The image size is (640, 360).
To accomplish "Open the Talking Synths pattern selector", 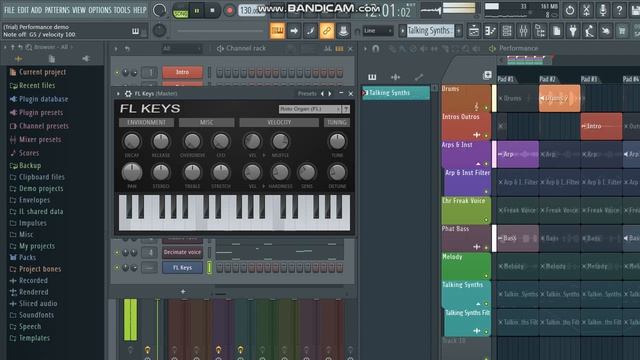I will pyautogui.click(x=430, y=31).
